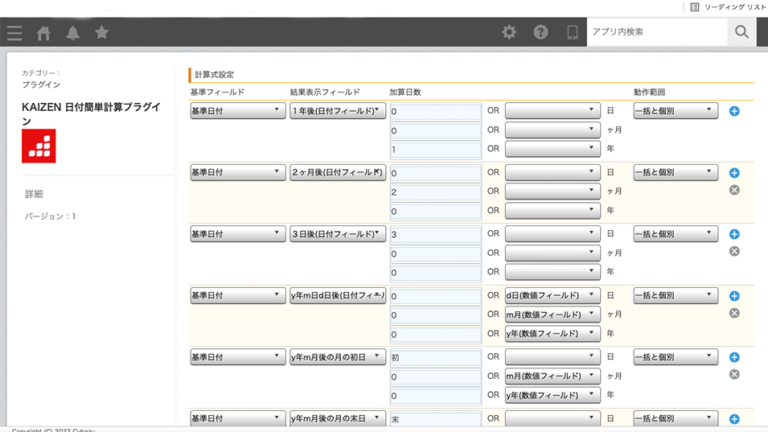This screenshot has height=432, width=768.
Task: Click the 3日後 row's day input containing 3
Action: tap(435, 234)
